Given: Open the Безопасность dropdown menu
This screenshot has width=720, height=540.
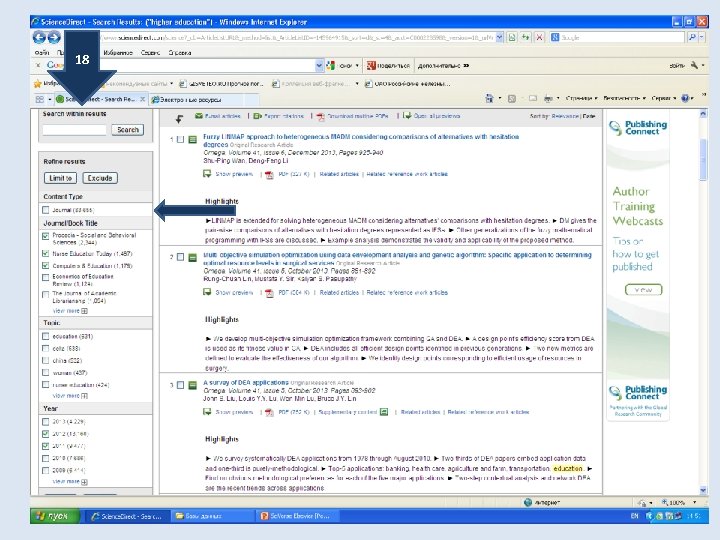Looking at the screenshot, I should coord(624,98).
